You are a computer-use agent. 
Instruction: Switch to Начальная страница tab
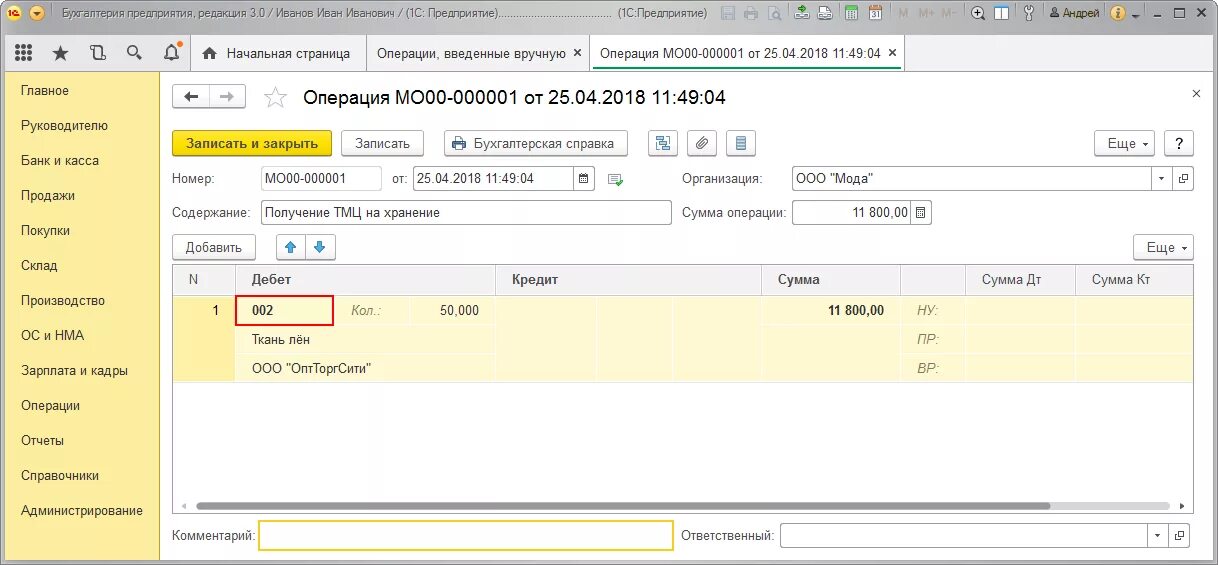(277, 53)
